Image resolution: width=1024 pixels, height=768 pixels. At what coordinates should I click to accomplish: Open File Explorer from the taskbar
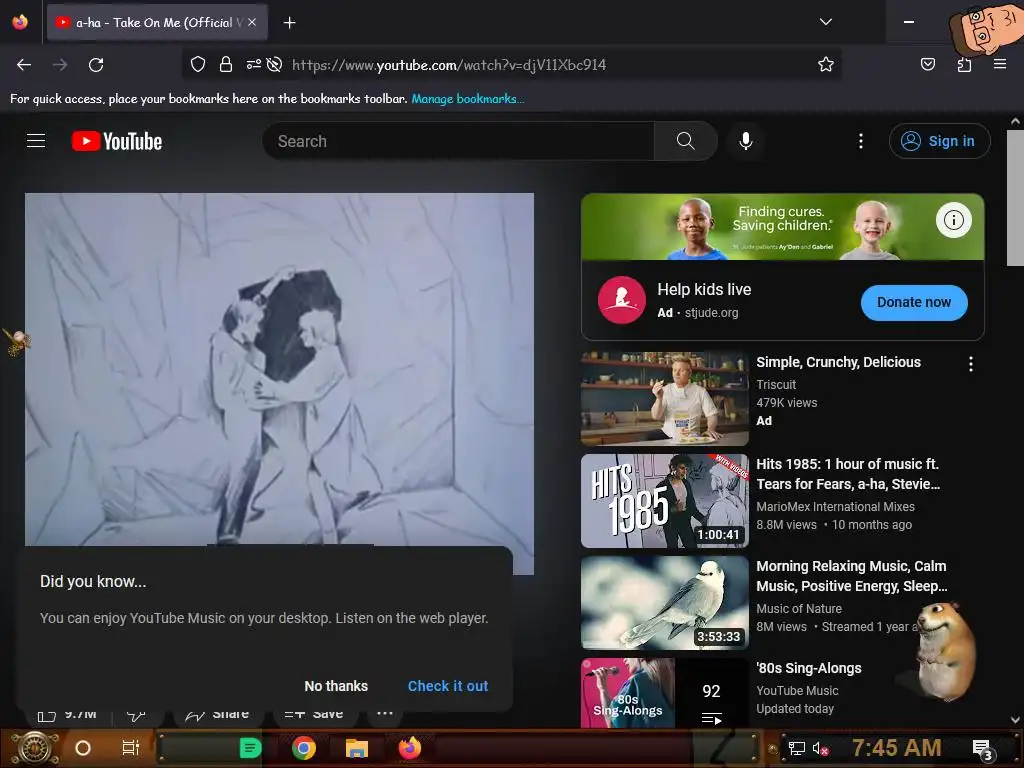pyautogui.click(x=357, y=748)
